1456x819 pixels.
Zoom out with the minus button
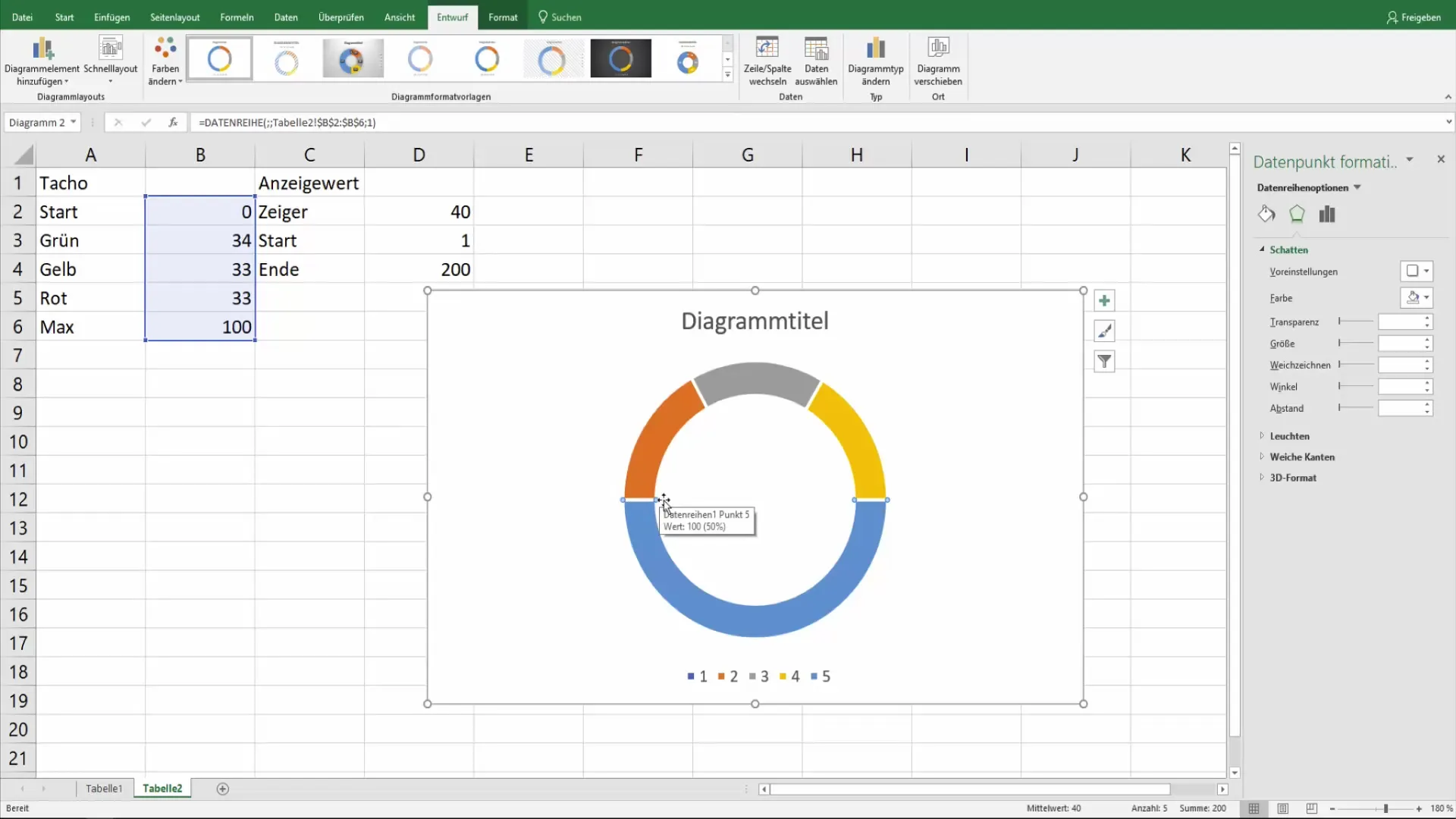(x=1332, y=809)
